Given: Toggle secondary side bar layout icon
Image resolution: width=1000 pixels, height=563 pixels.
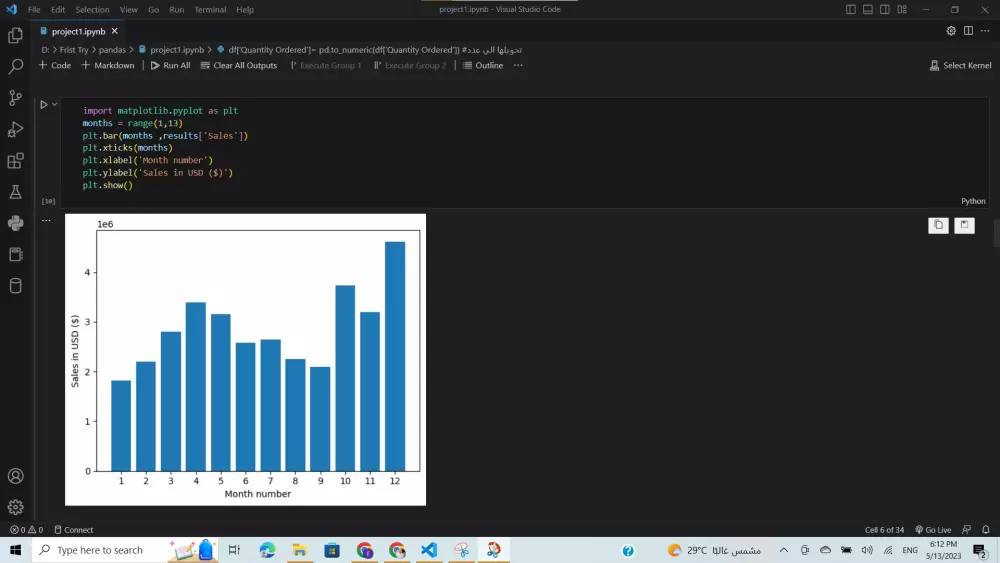Looking at the screenshot, I should (885, 10).
